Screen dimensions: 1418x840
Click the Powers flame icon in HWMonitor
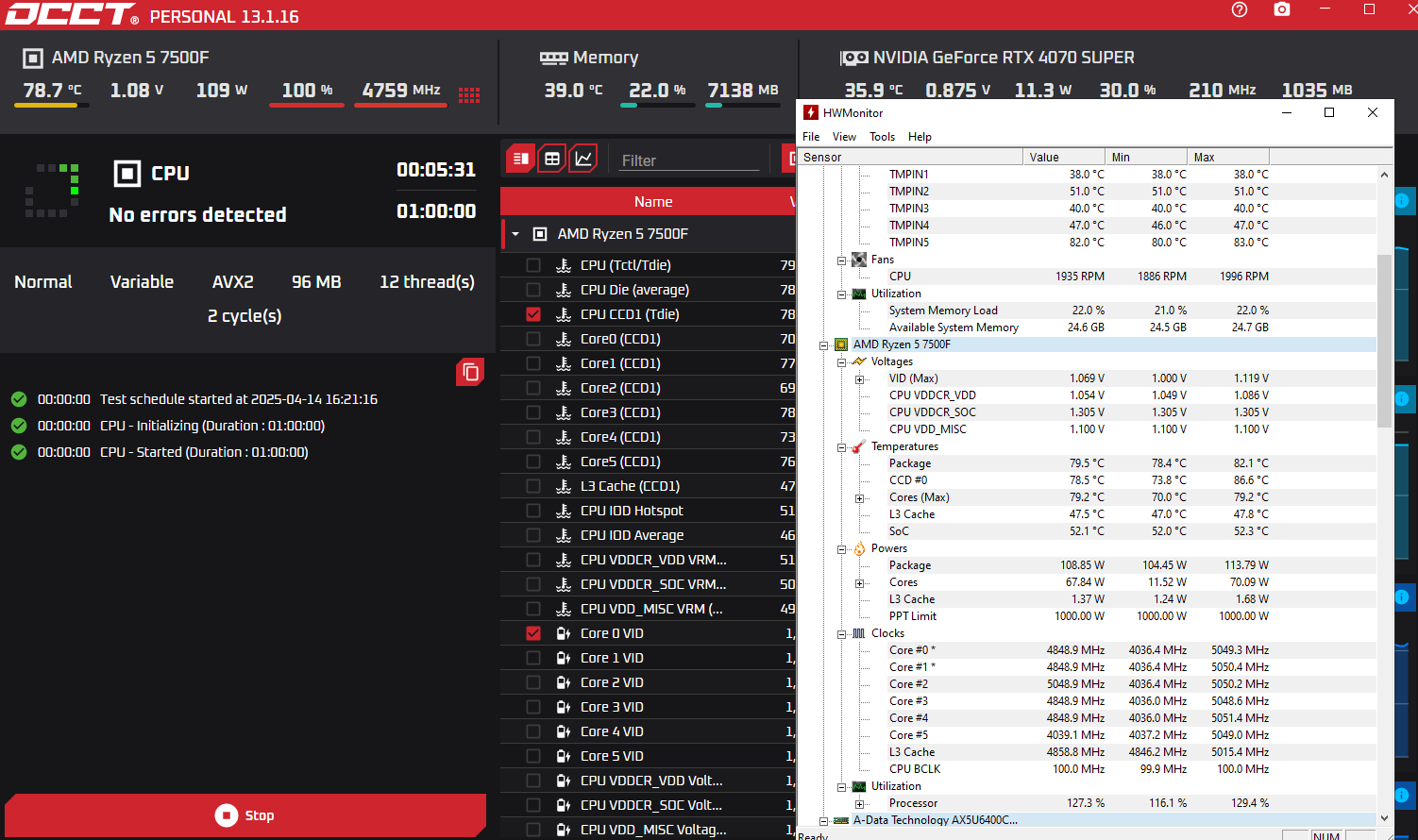859,548
